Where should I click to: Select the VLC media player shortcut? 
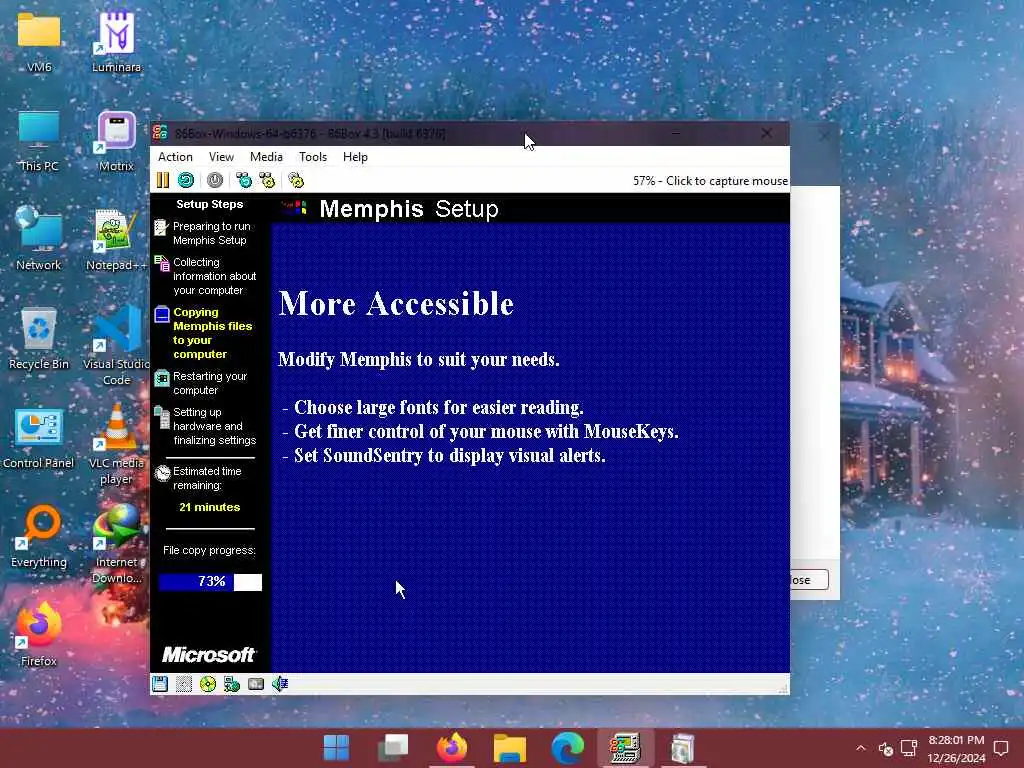[x=116, y=445]
